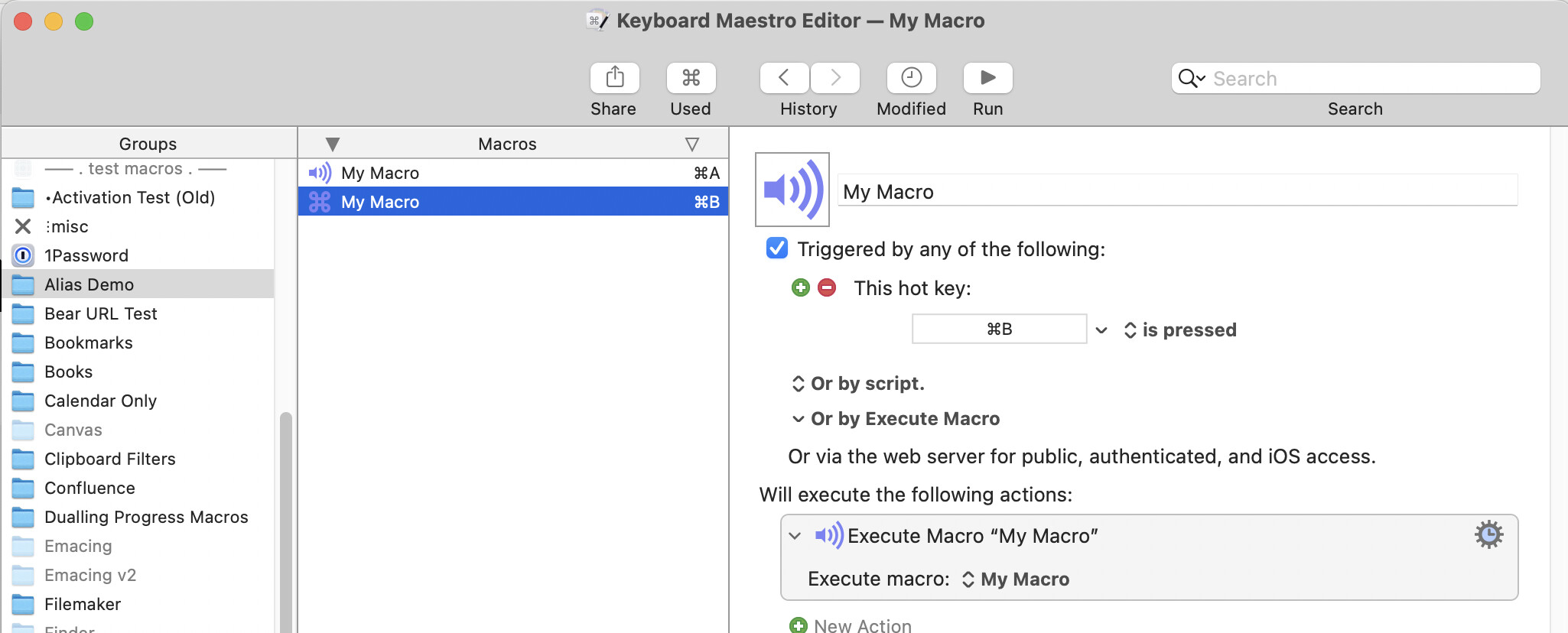Image resolution: width=1568 pixels, height=633 pixels.
Task: Click the Execute Macro action speaker icon
Action: click(829, 535)
